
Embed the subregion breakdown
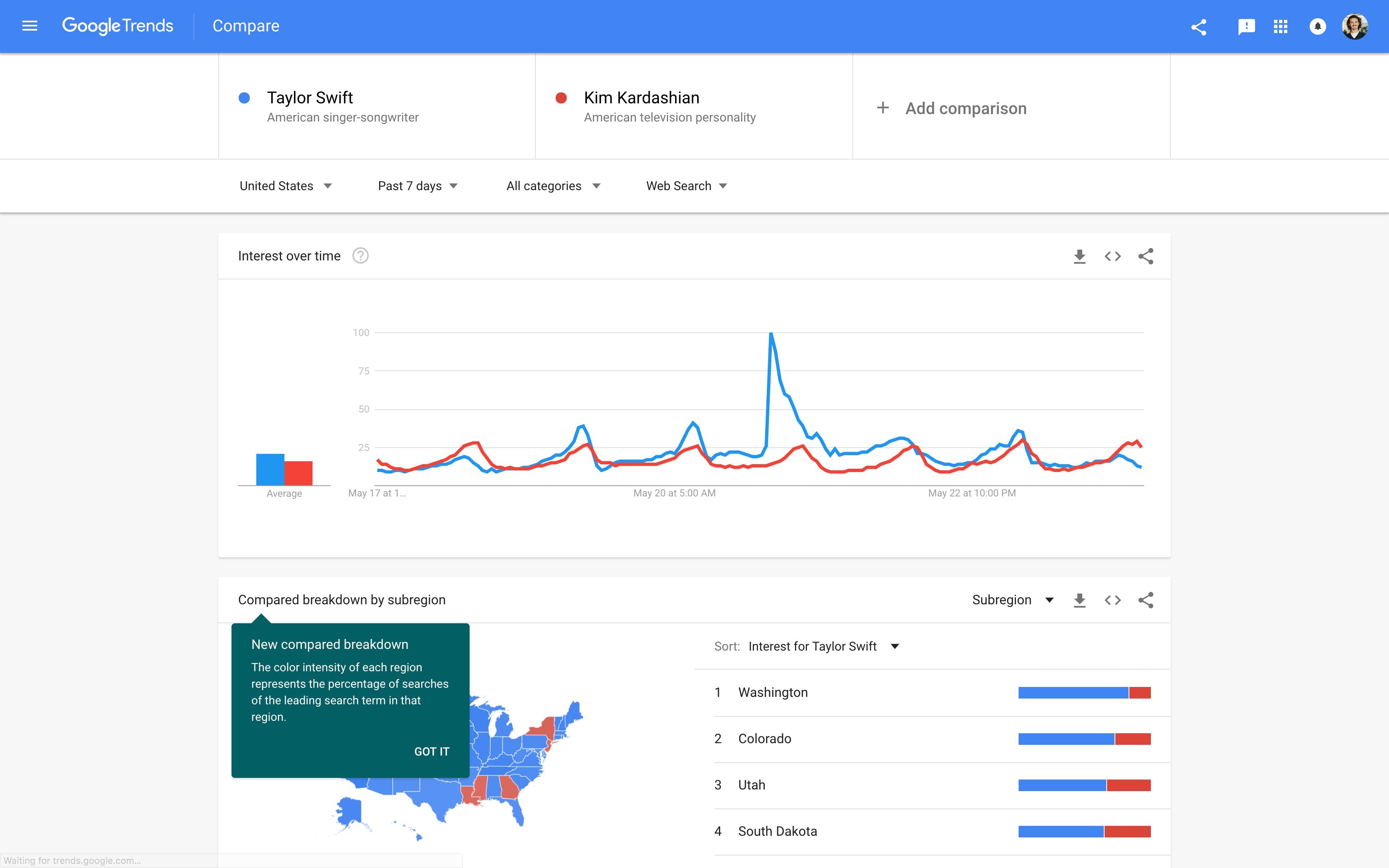pyautogui.click(x=1112, y=600)
